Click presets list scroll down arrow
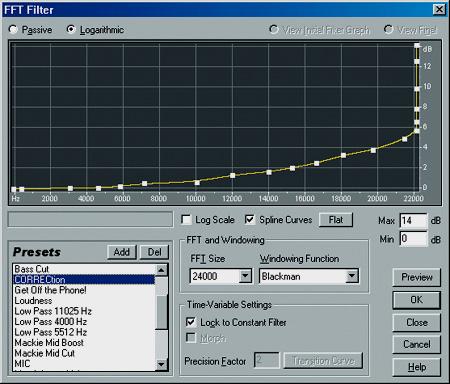 [162, 364]
